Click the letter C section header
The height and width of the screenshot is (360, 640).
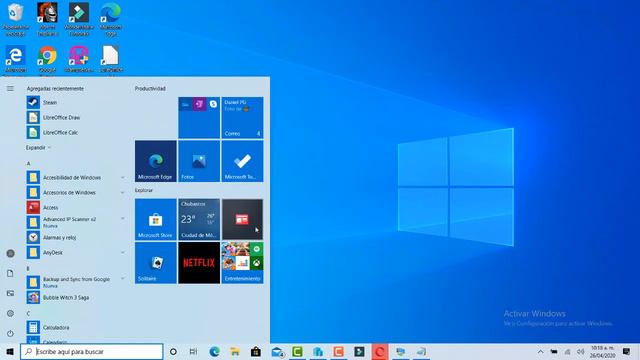pyautogui.click(x=28, y=313)
